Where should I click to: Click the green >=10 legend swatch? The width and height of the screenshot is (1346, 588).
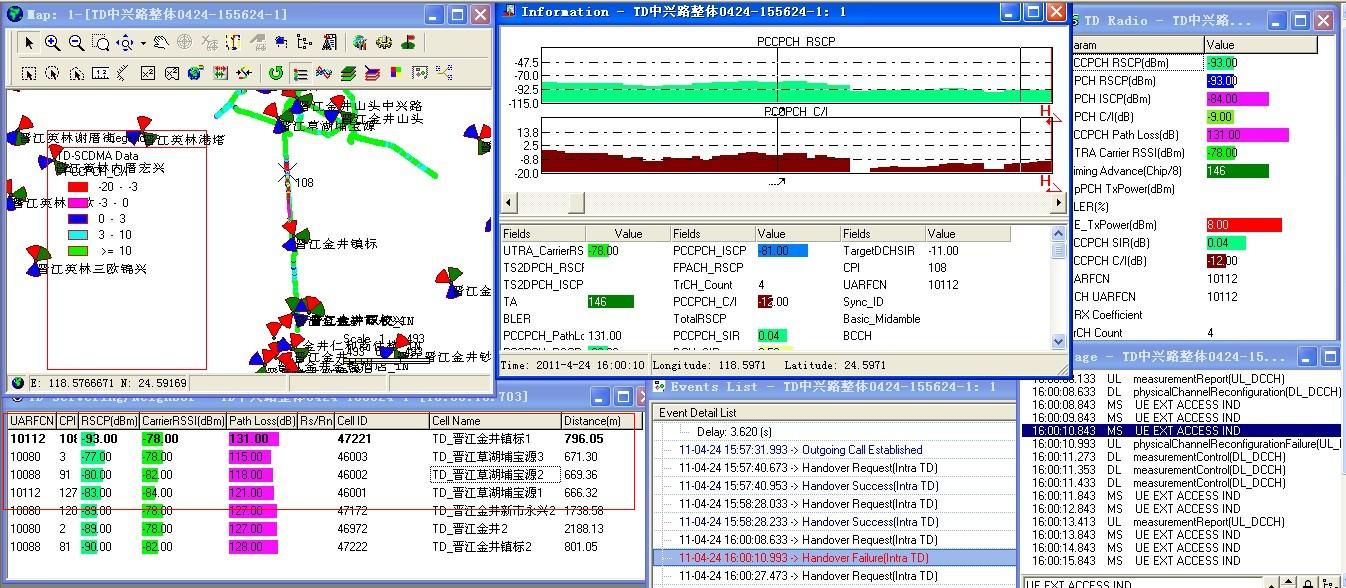[78, 250]
